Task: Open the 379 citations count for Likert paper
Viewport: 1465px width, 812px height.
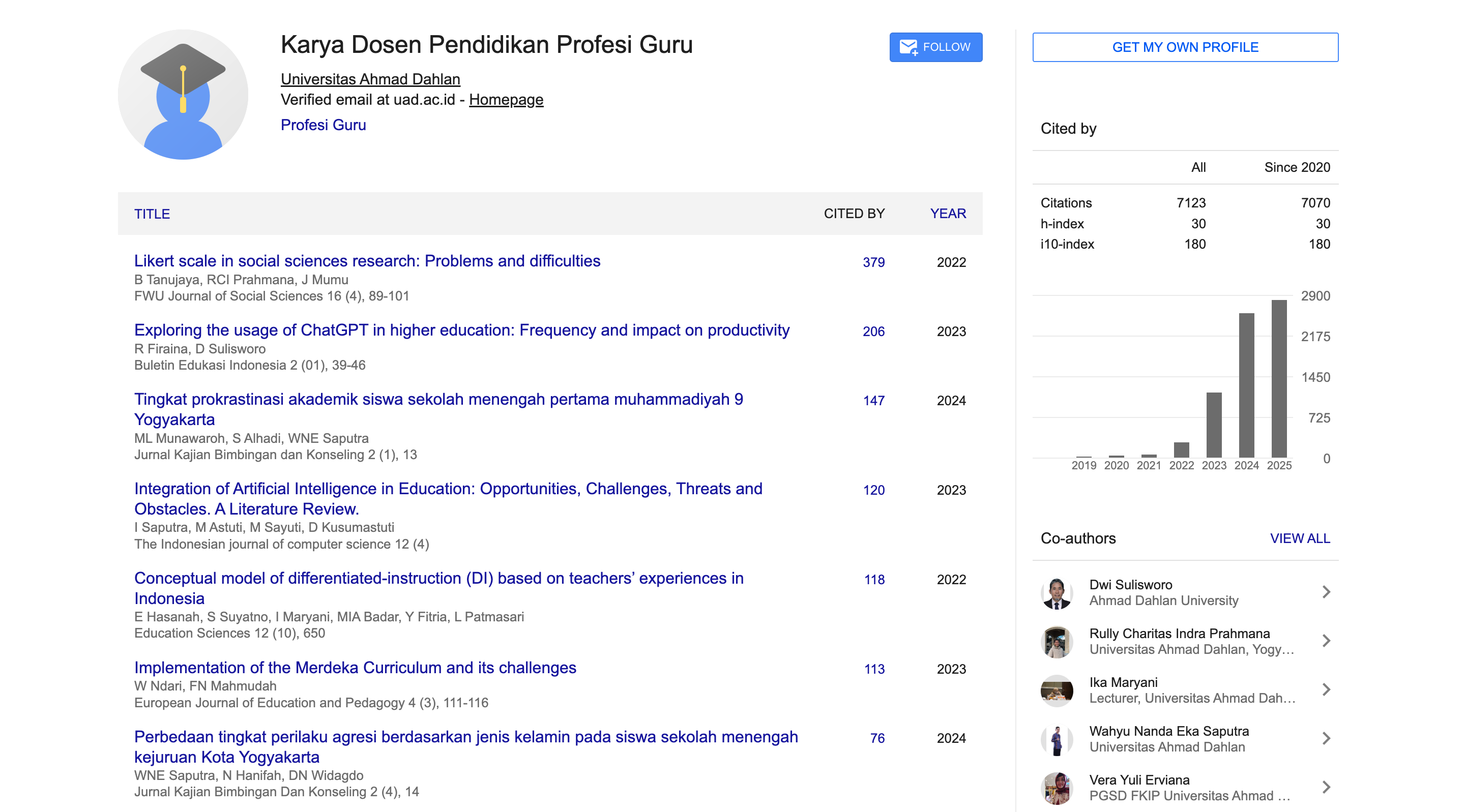Action: pyautogui.click(x=873, y=262)
